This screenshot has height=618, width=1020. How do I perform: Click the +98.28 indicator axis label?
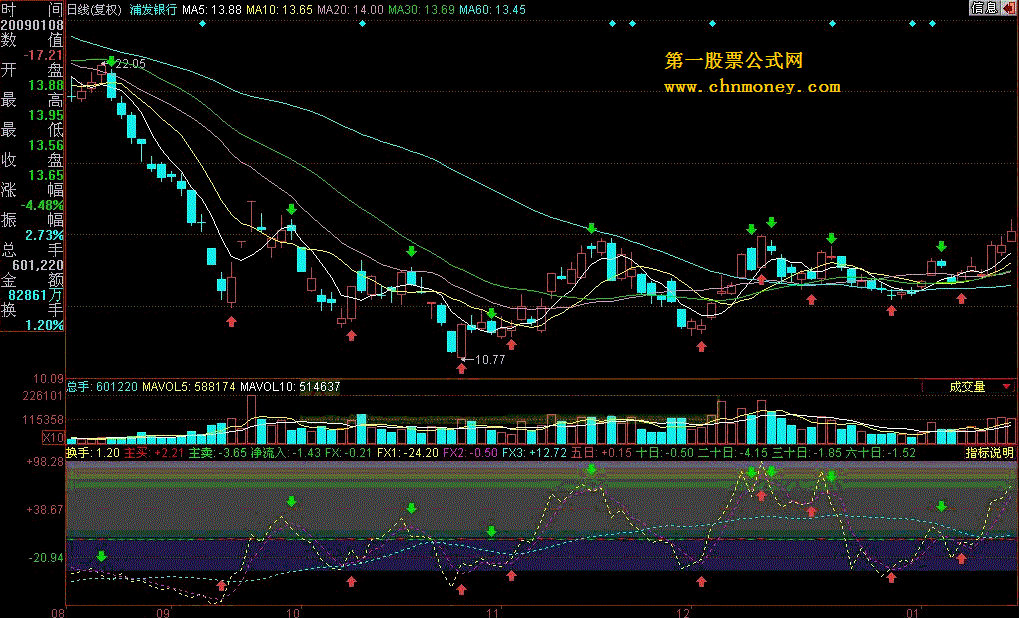45,461
